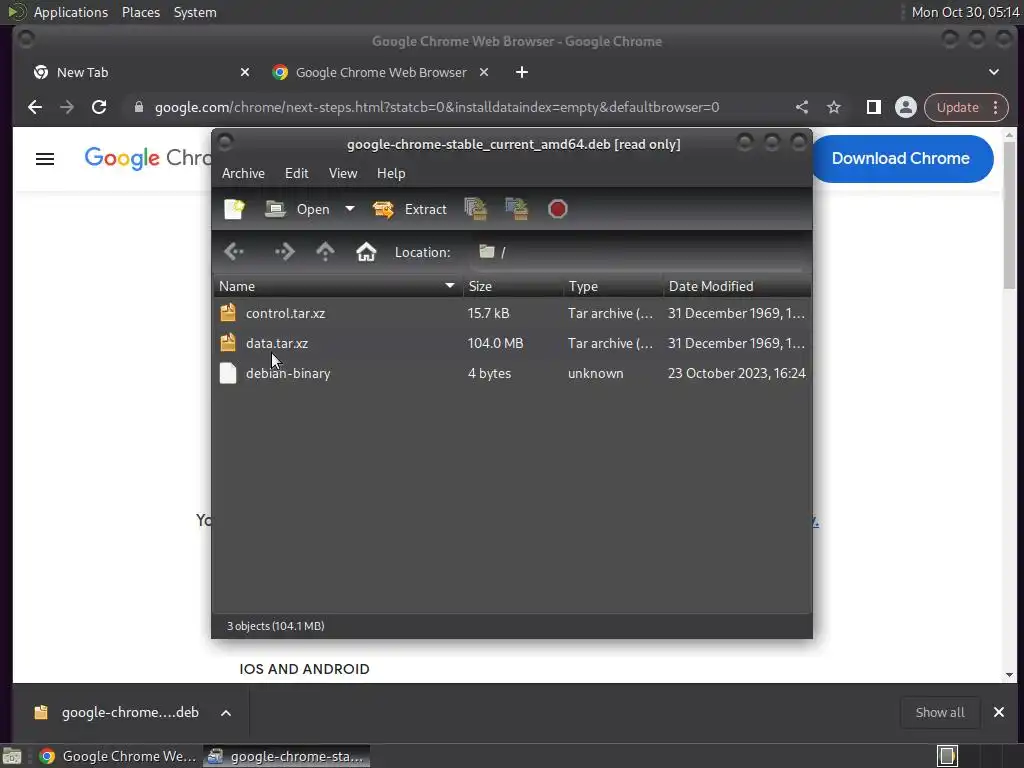Screen dimensions: 1024x768
Task: Bookmark this page with star icon
Action: [834, 107]
